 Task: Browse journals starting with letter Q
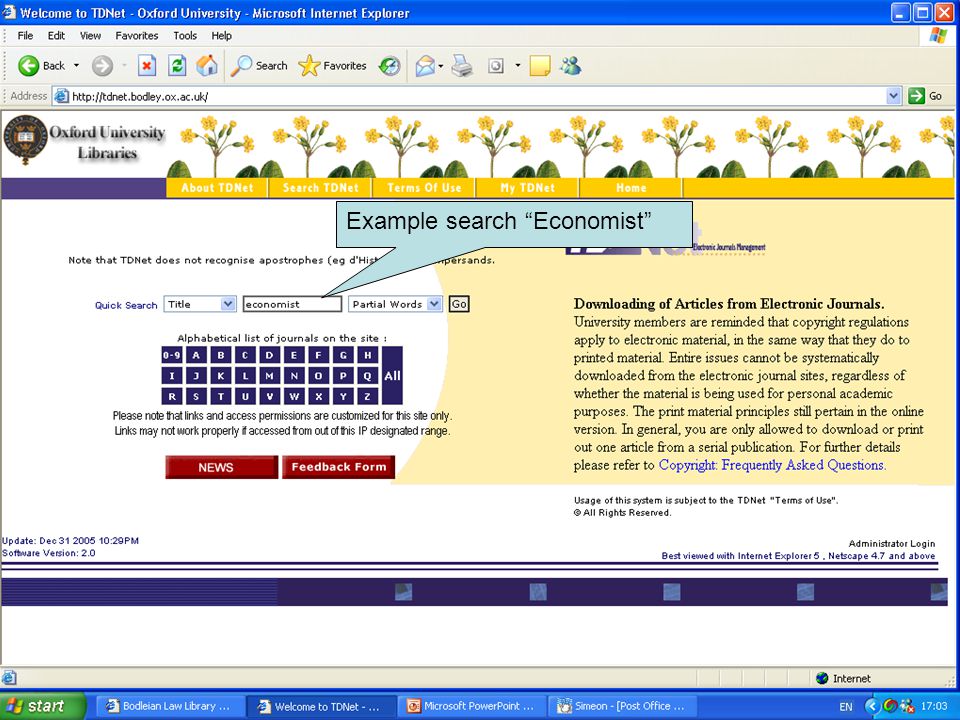[367, 376]
